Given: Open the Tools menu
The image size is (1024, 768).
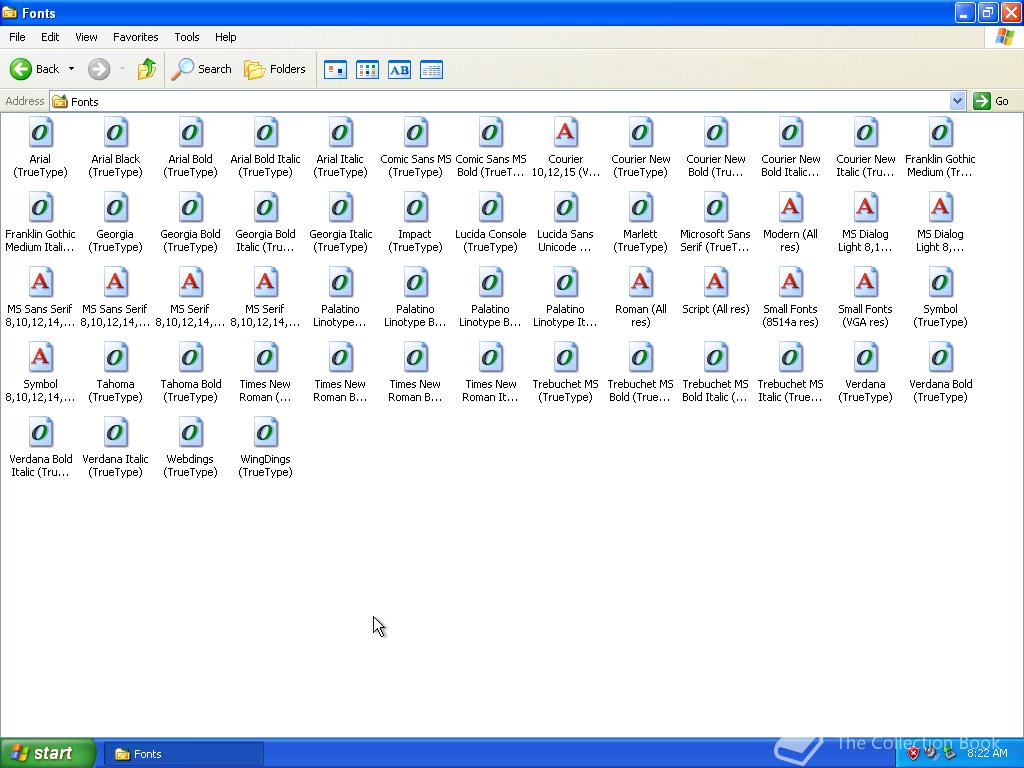Looking at the screenshot, I should click(186, 37).
